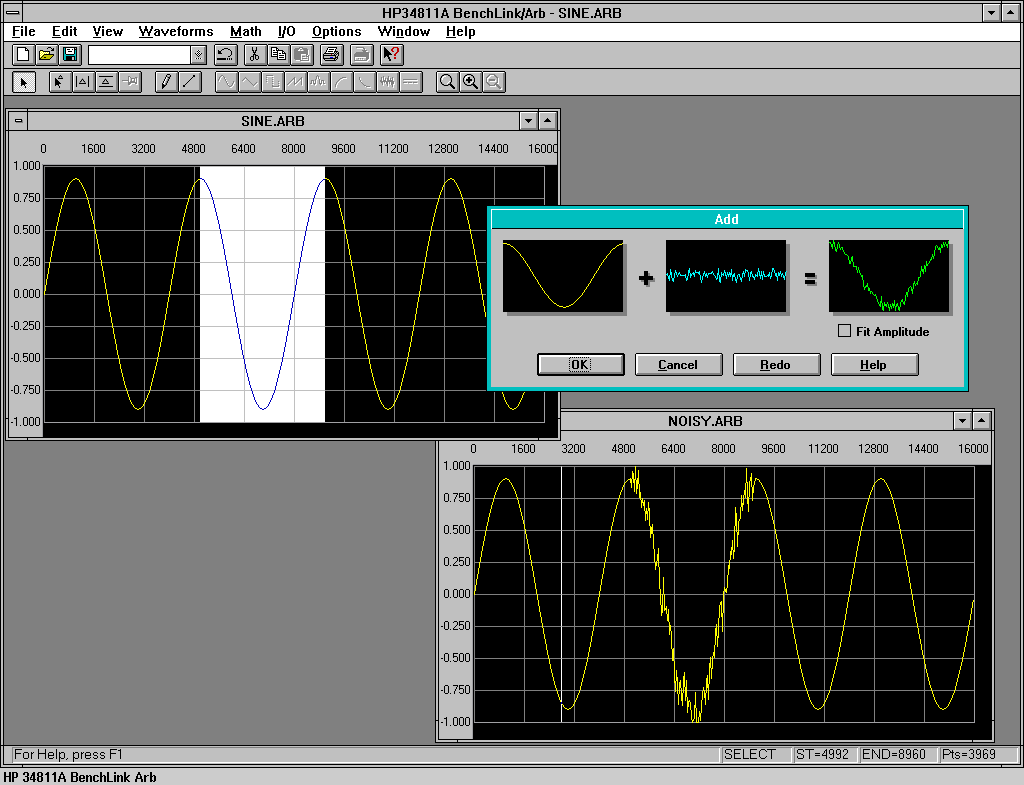Click the toolbar combo box text field

pyautogui.click(x=140, y=56)
